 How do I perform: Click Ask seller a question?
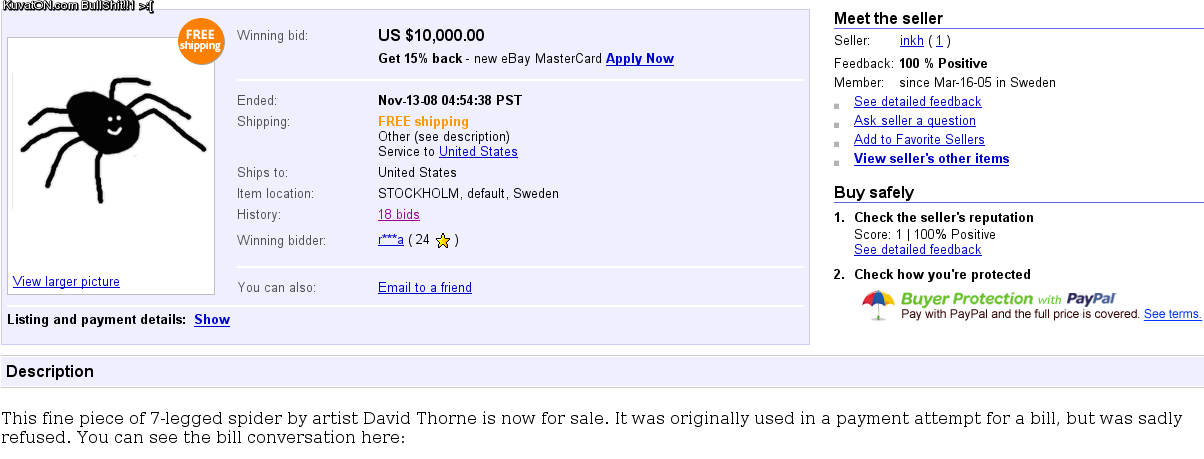[x=914, y=121]
